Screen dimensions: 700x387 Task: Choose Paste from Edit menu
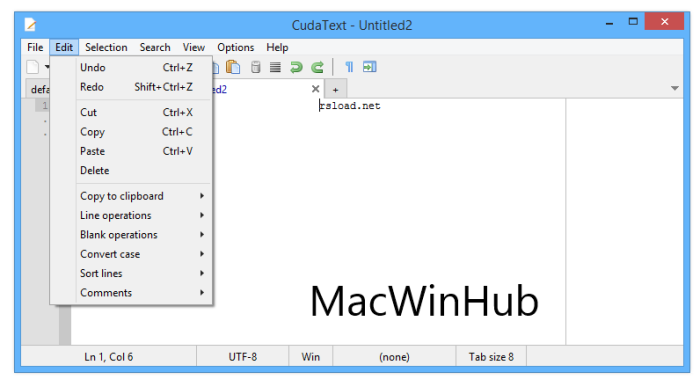coord(131,151)
